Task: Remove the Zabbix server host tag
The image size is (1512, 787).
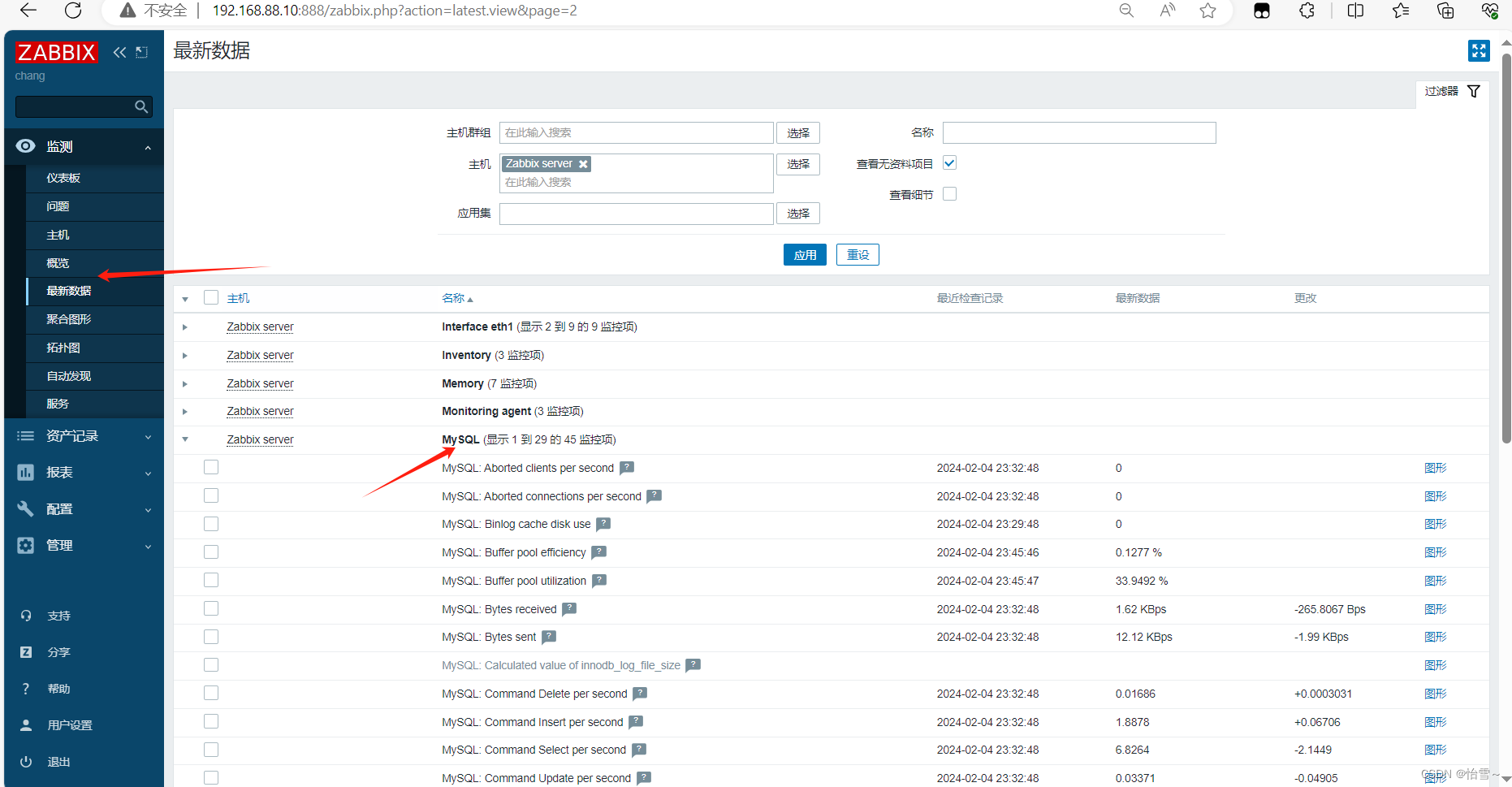Action: pyautogui.click(x=583, y=164)
